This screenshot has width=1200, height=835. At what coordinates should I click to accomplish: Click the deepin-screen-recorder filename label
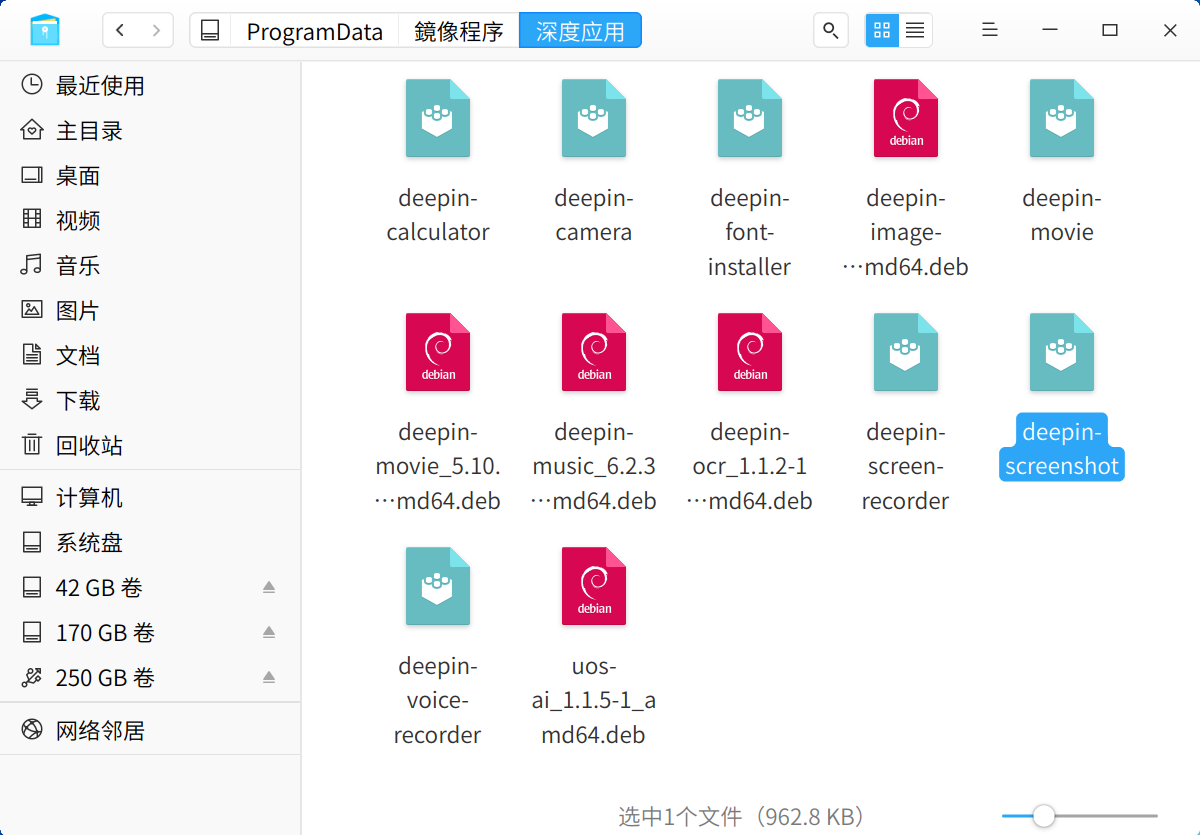[x=906, y=466]
